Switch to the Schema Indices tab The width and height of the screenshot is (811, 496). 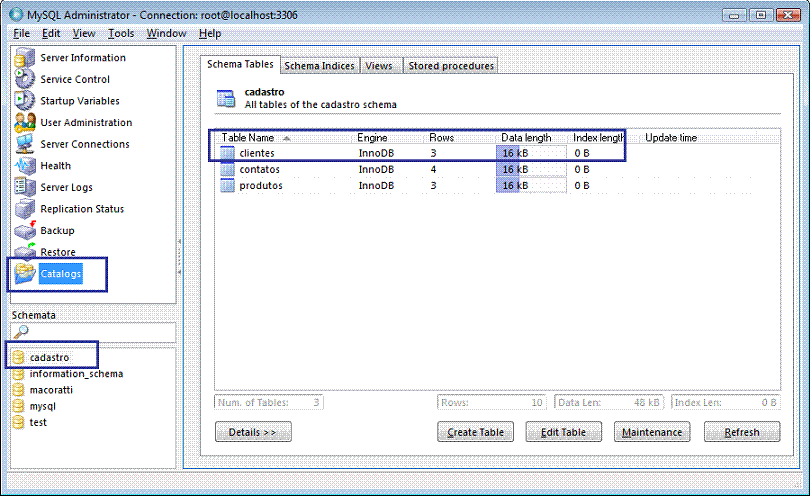click(320, 66)
